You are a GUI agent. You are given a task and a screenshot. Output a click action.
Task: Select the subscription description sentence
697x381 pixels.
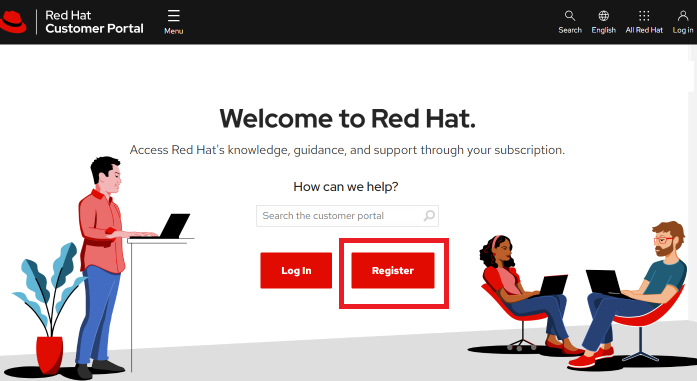click(347, 150)
